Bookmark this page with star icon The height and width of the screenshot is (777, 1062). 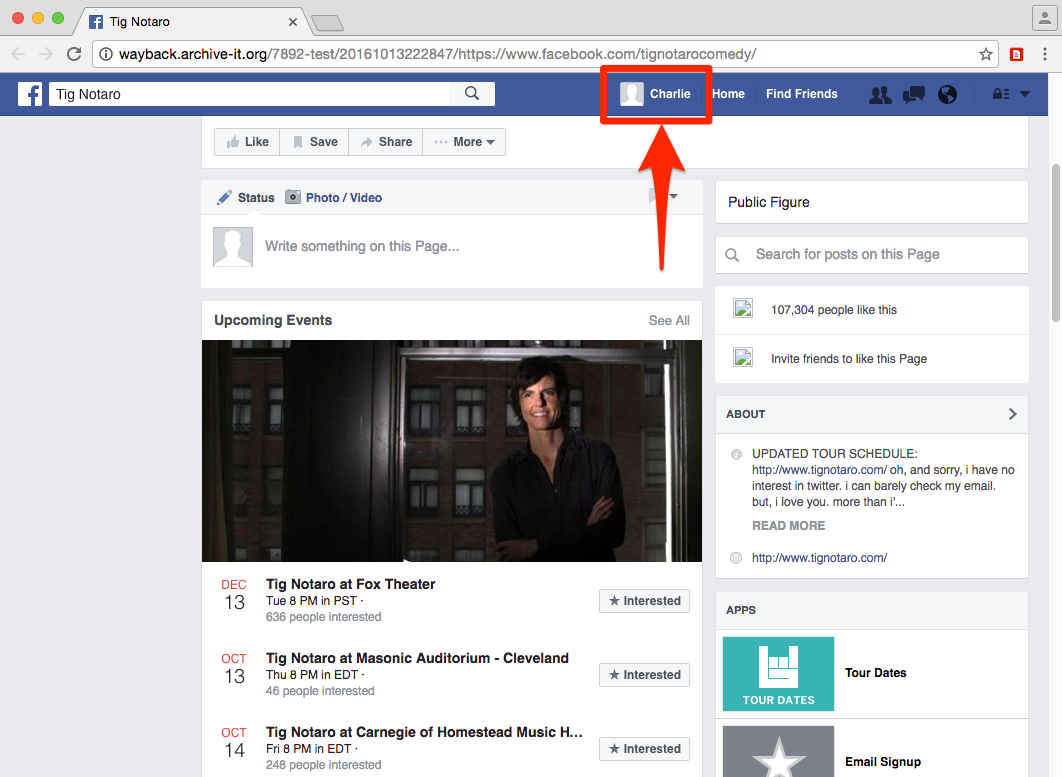(x=986, y=54)
